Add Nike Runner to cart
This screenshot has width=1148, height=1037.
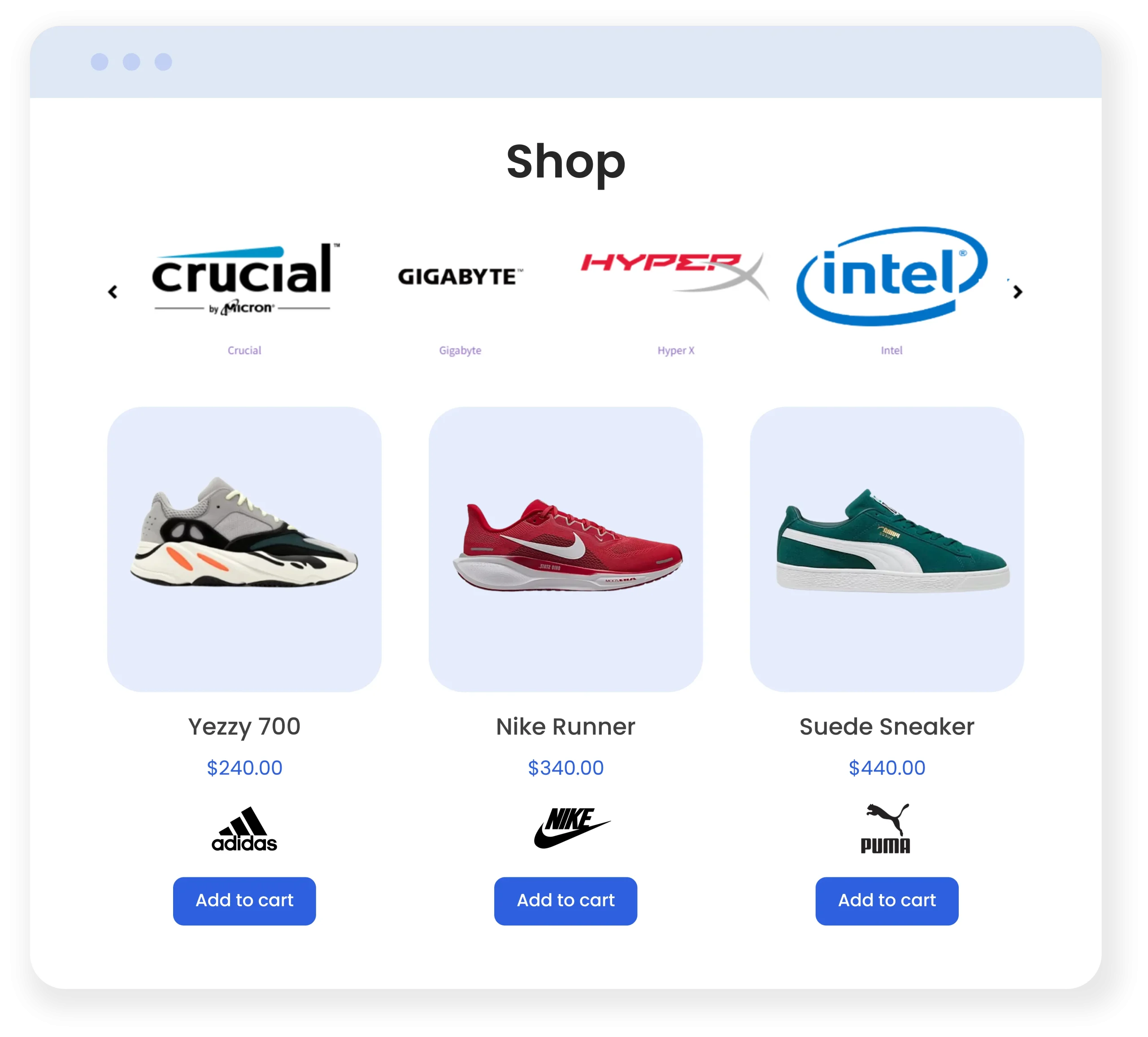[x=565, y=901]
